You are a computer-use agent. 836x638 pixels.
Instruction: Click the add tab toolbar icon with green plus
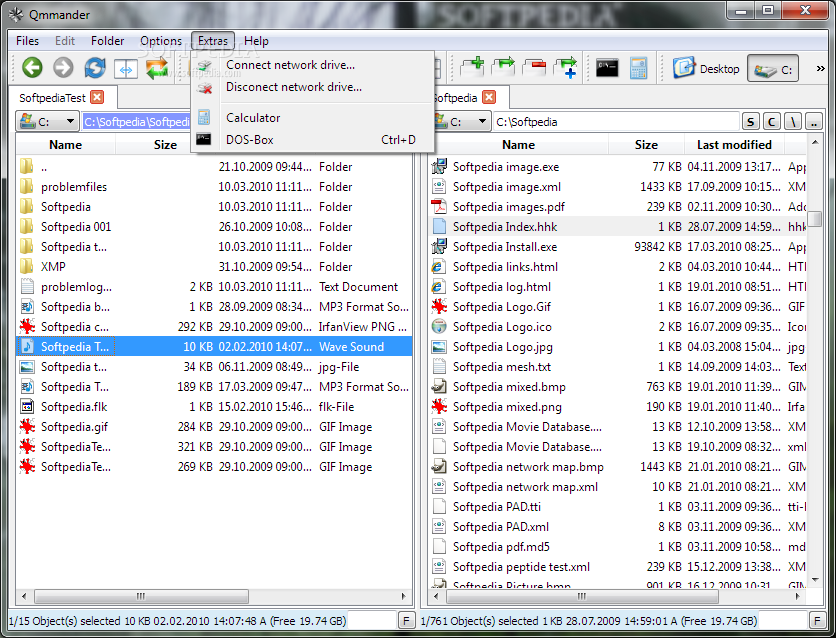click(472, 68)
